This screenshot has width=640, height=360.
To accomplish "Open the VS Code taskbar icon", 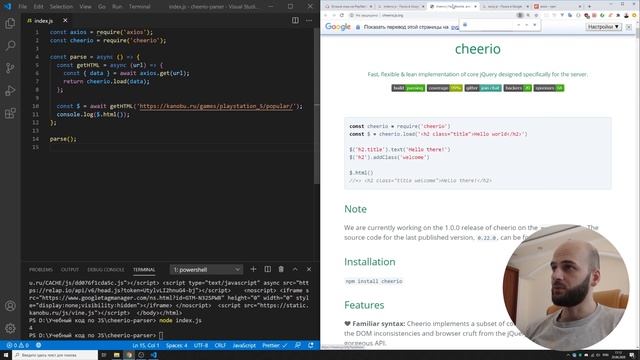I will (x=153, y=355).
